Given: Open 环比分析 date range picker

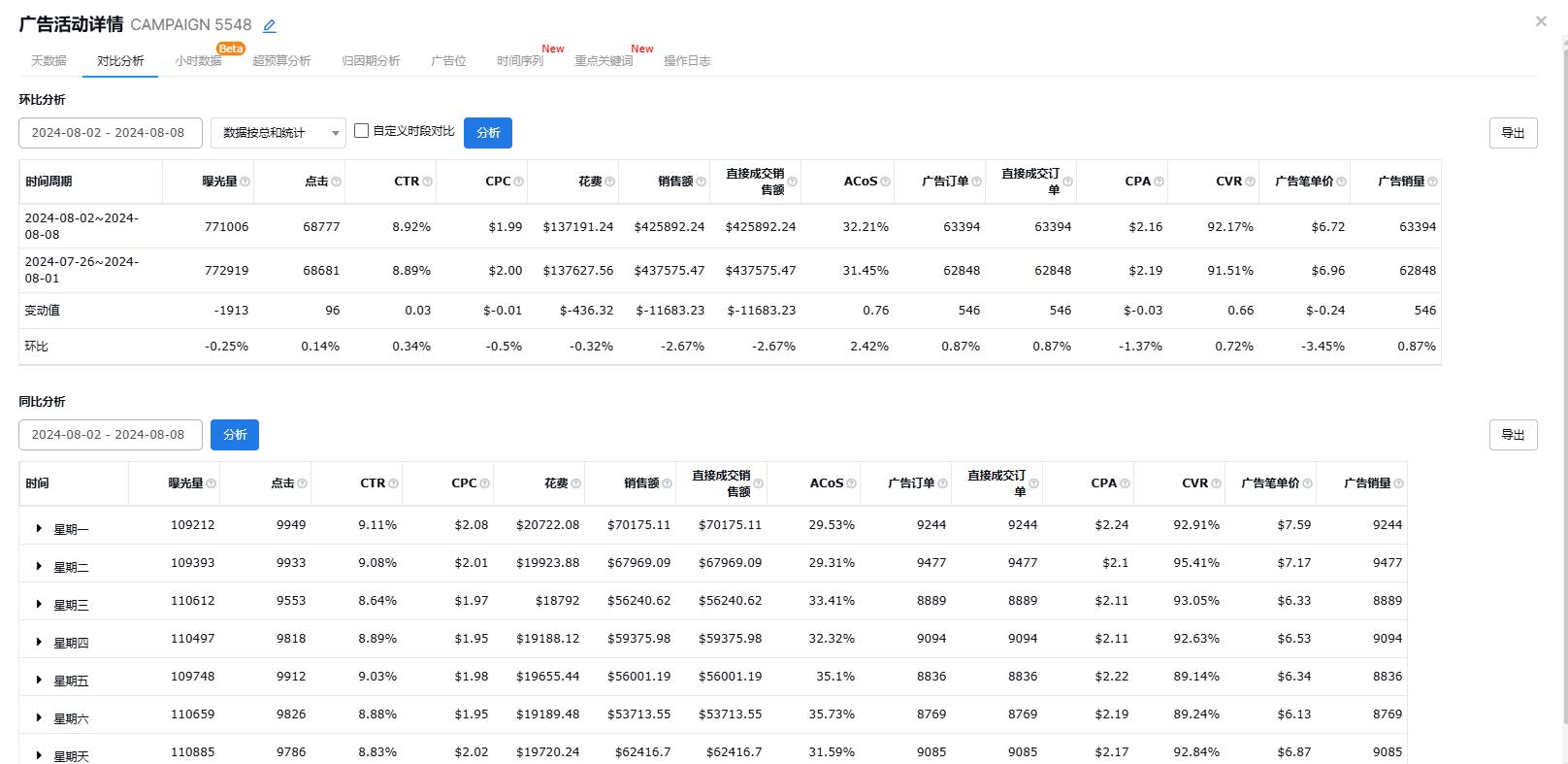Looking at the screenshot, I should pos(111,133).
